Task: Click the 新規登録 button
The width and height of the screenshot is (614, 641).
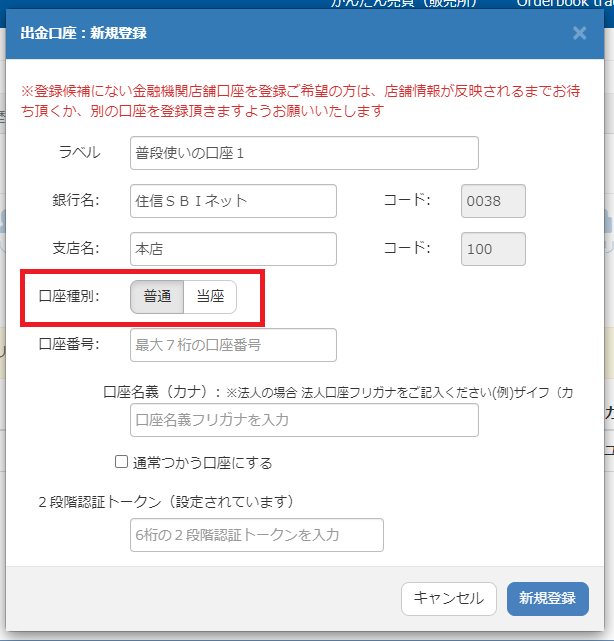Action: tap(548, 599)
